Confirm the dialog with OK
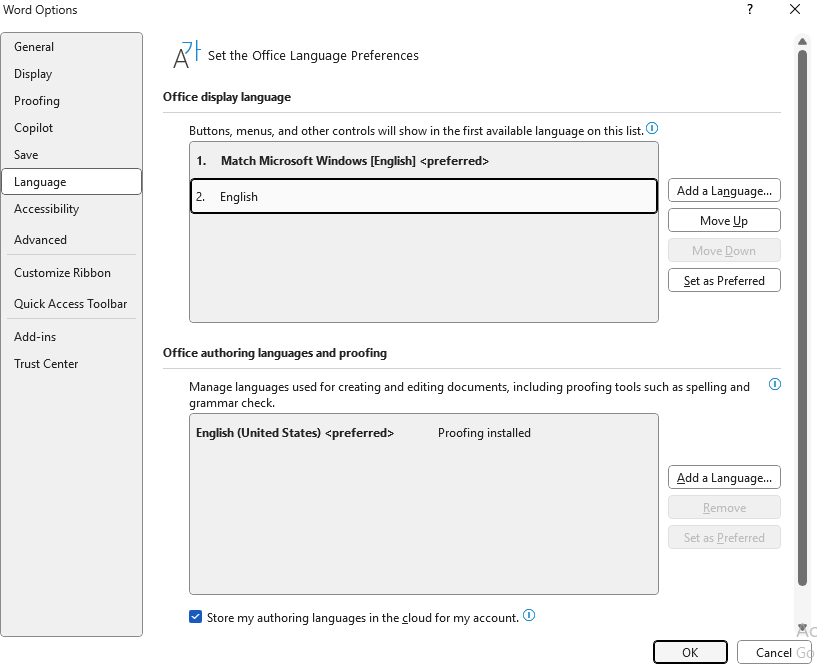817x666 pixels. pyautogui.click(x=690, y=652)
